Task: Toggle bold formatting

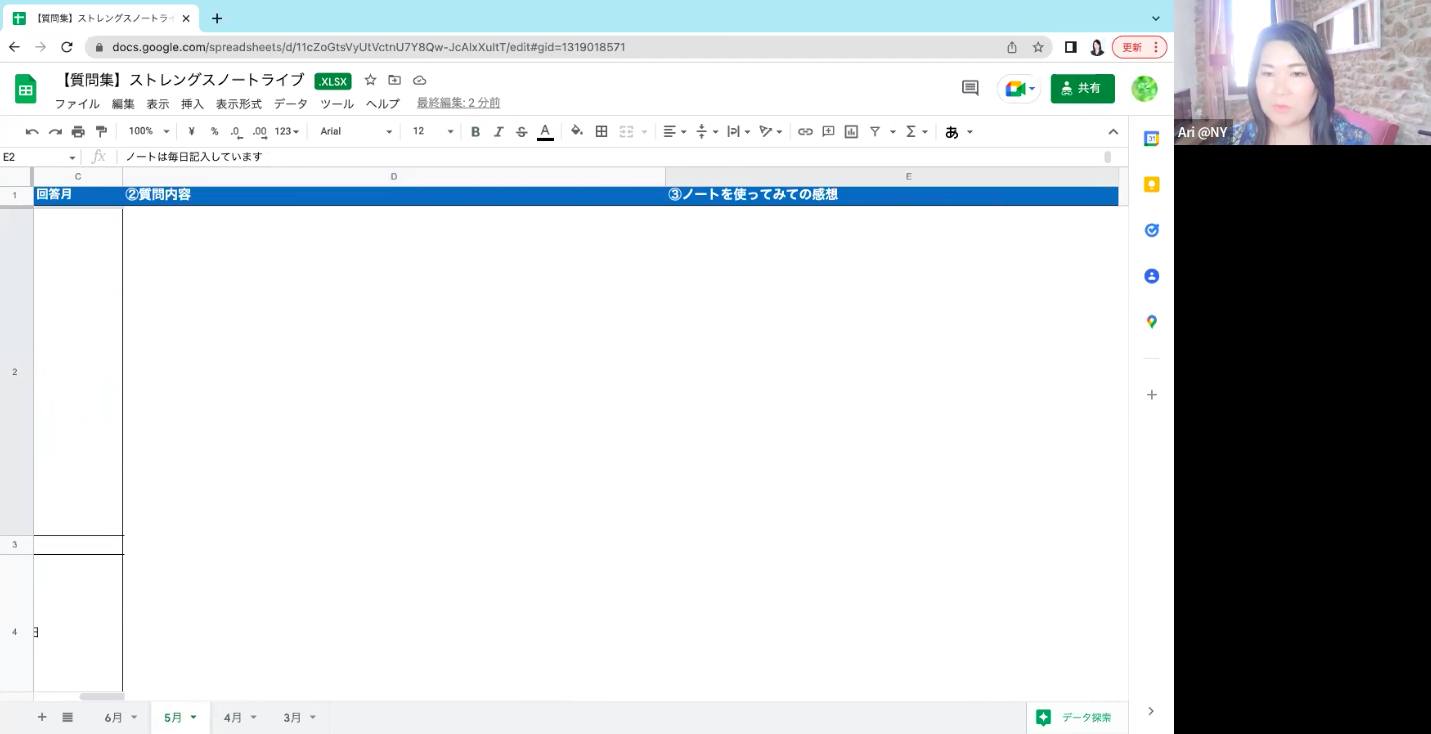Action: tap(475, 131)
